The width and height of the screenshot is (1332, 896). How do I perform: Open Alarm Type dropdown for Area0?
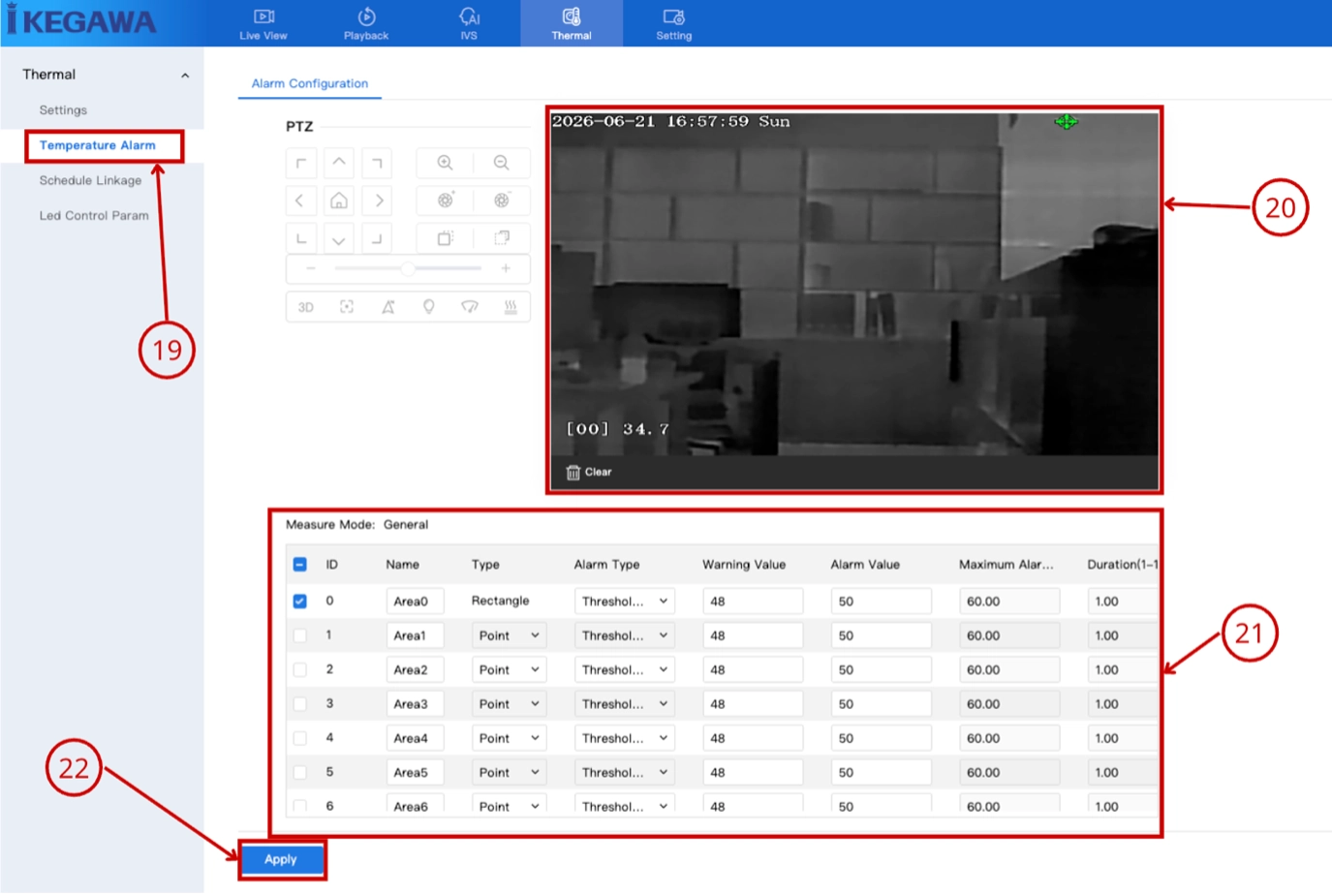click(x=624, y=602)
